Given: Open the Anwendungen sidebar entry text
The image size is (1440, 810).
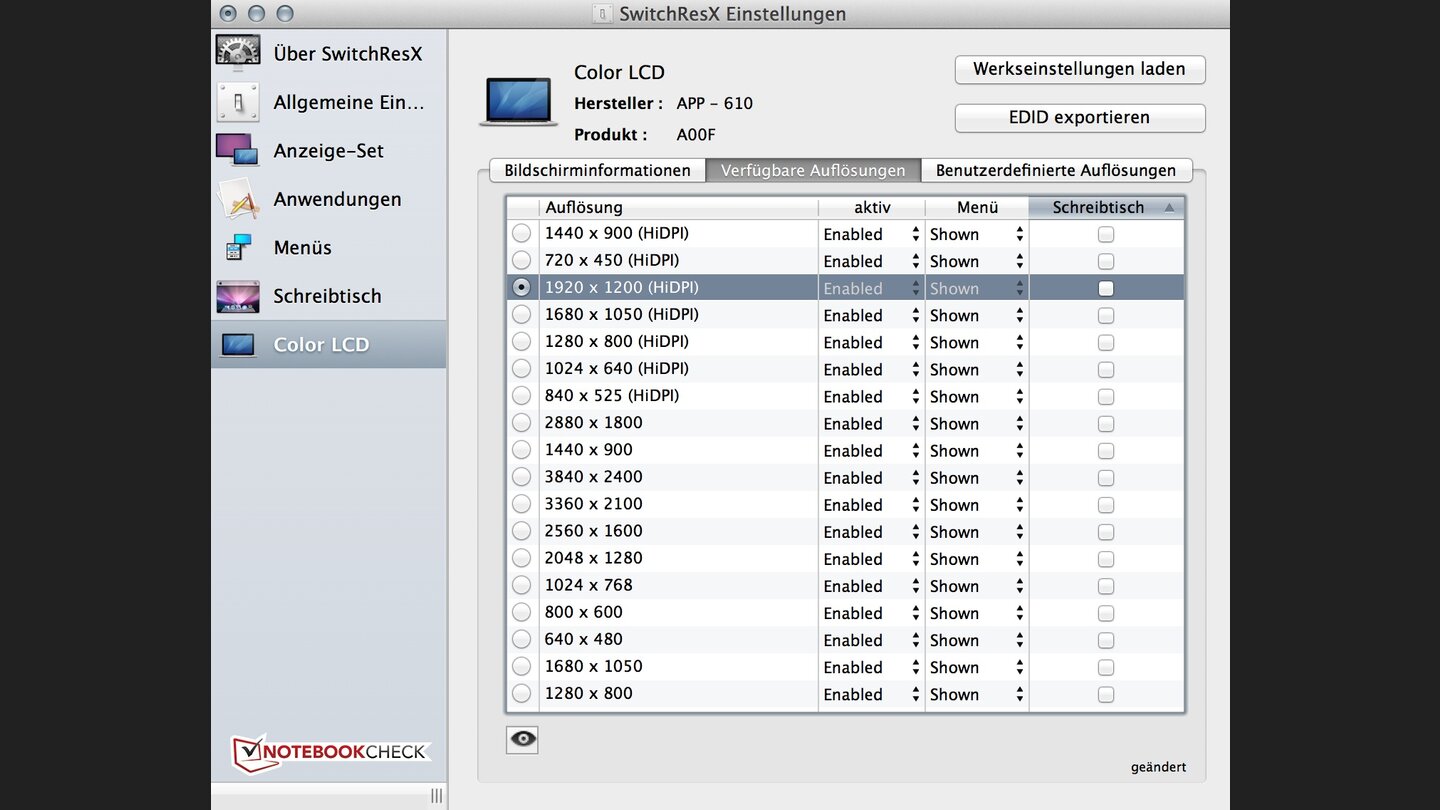Looking at the screenshot, I should [337, 199].
